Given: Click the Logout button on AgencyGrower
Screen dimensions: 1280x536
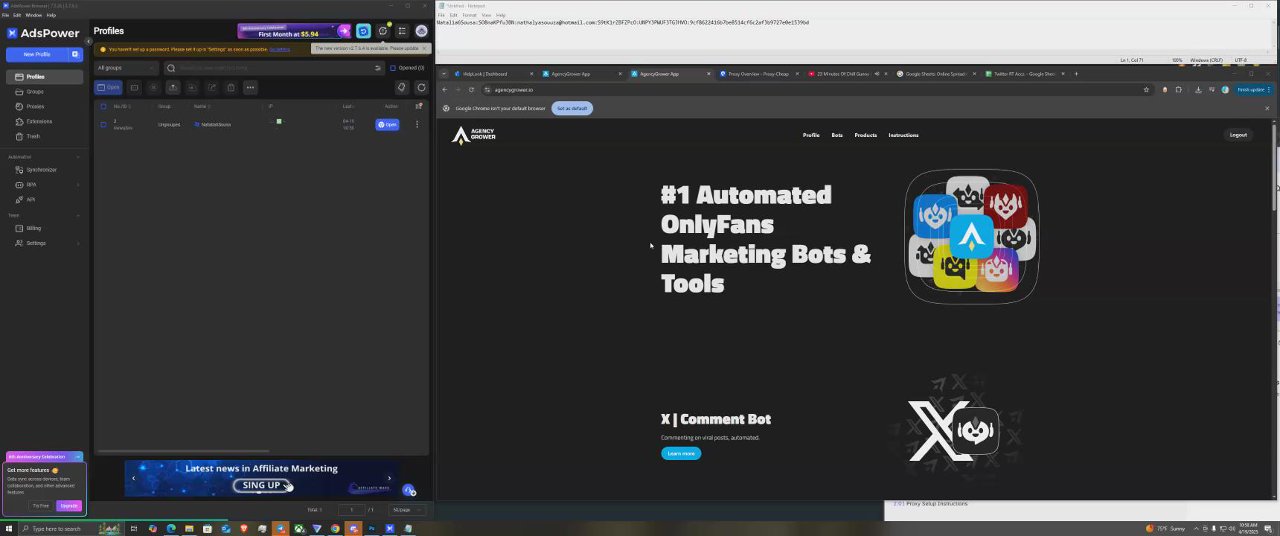Looking at the screenshot, I should [1238, 135].
